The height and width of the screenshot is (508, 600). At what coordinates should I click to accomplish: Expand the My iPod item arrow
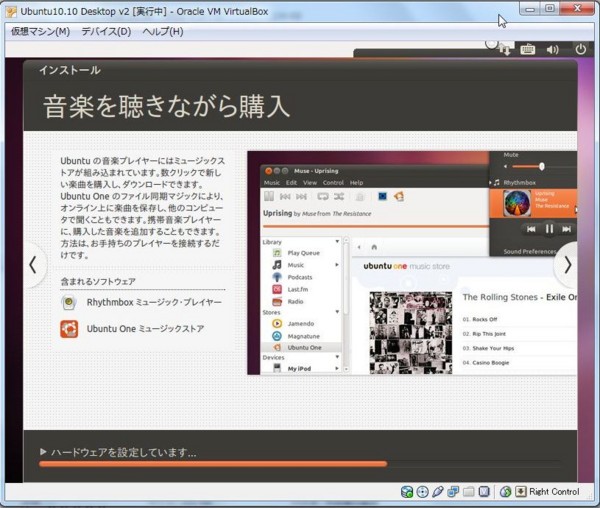coord(337,369)
